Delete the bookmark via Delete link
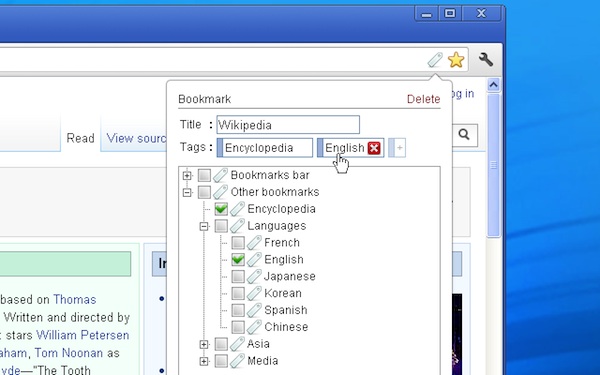The image size is (600, 375). 424,99
